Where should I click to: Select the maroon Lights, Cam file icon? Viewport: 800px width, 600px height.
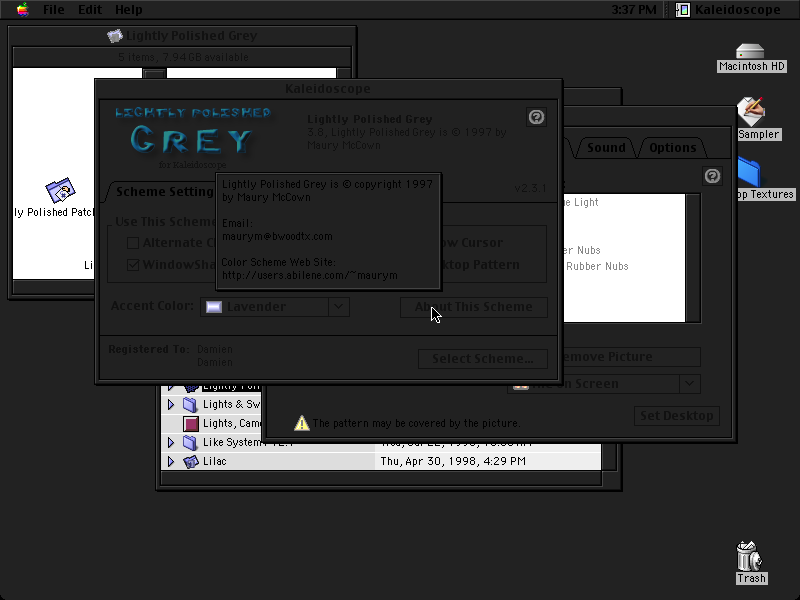tap(191, 423)
